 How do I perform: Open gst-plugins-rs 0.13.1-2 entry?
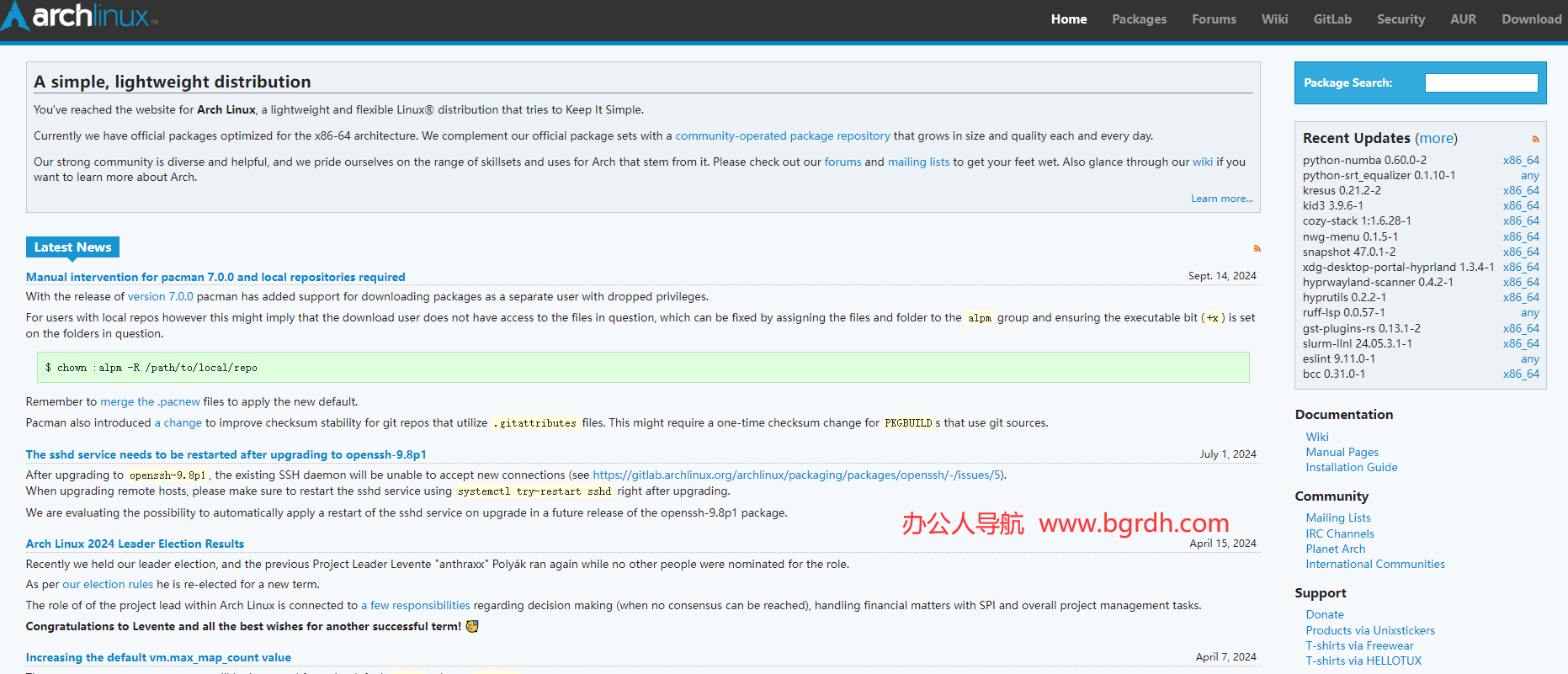click(1361, 328)
